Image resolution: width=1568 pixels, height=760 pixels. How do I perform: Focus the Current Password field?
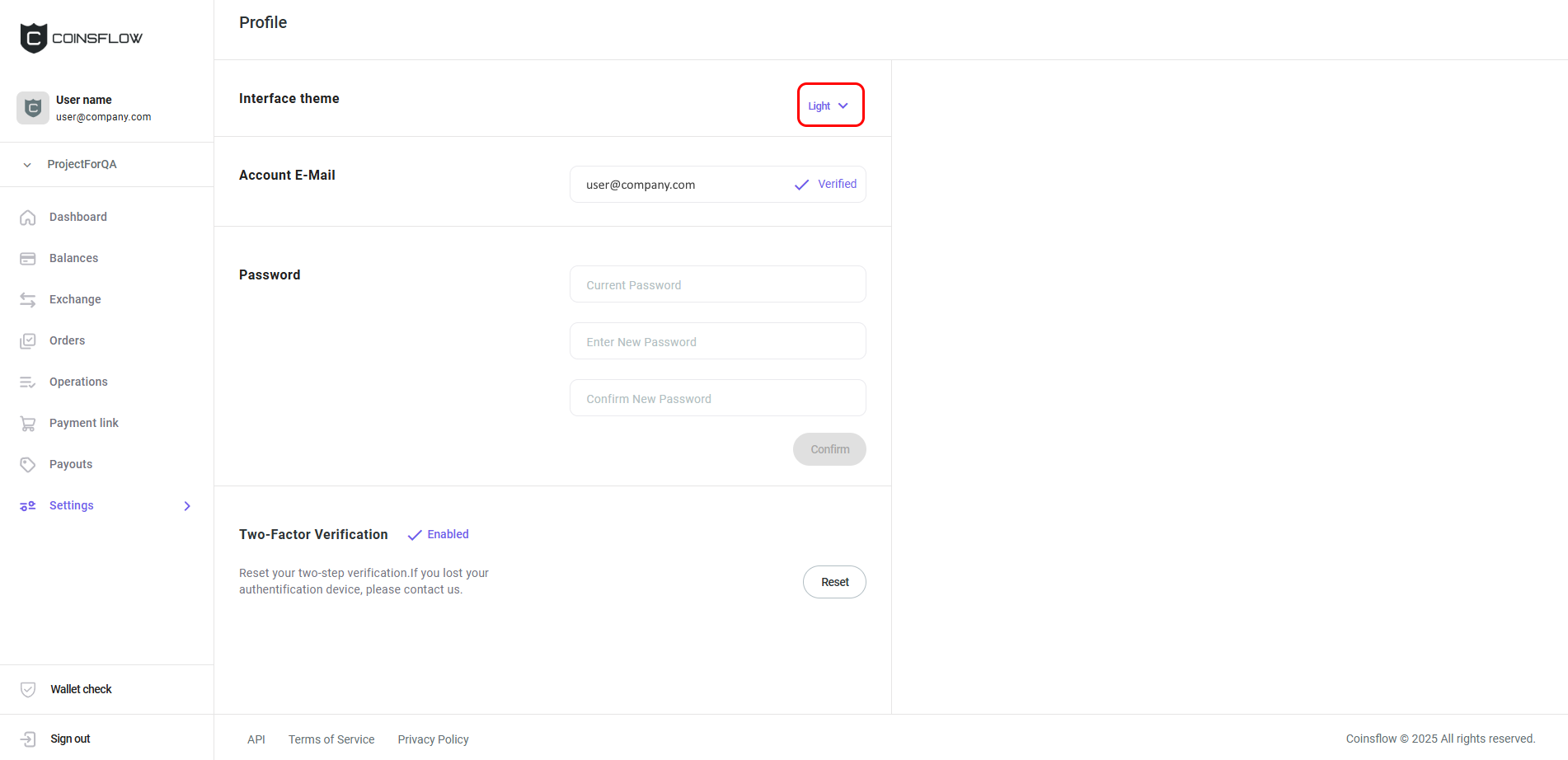(717, 284)
